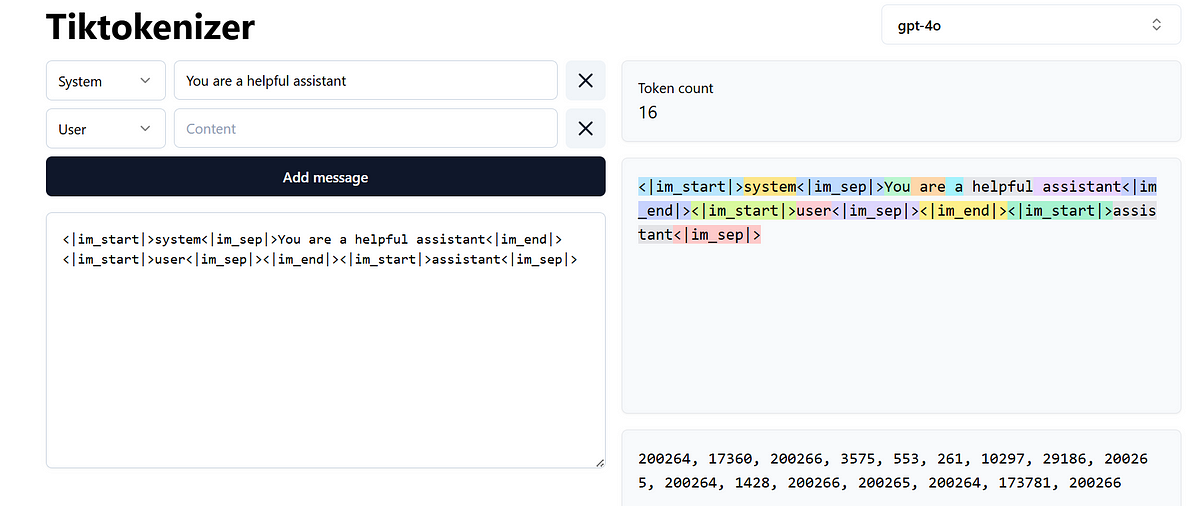The width and height of the screenshot is (1200, 506).
Task: Click the Add message button
Action: tap(326, 177)
